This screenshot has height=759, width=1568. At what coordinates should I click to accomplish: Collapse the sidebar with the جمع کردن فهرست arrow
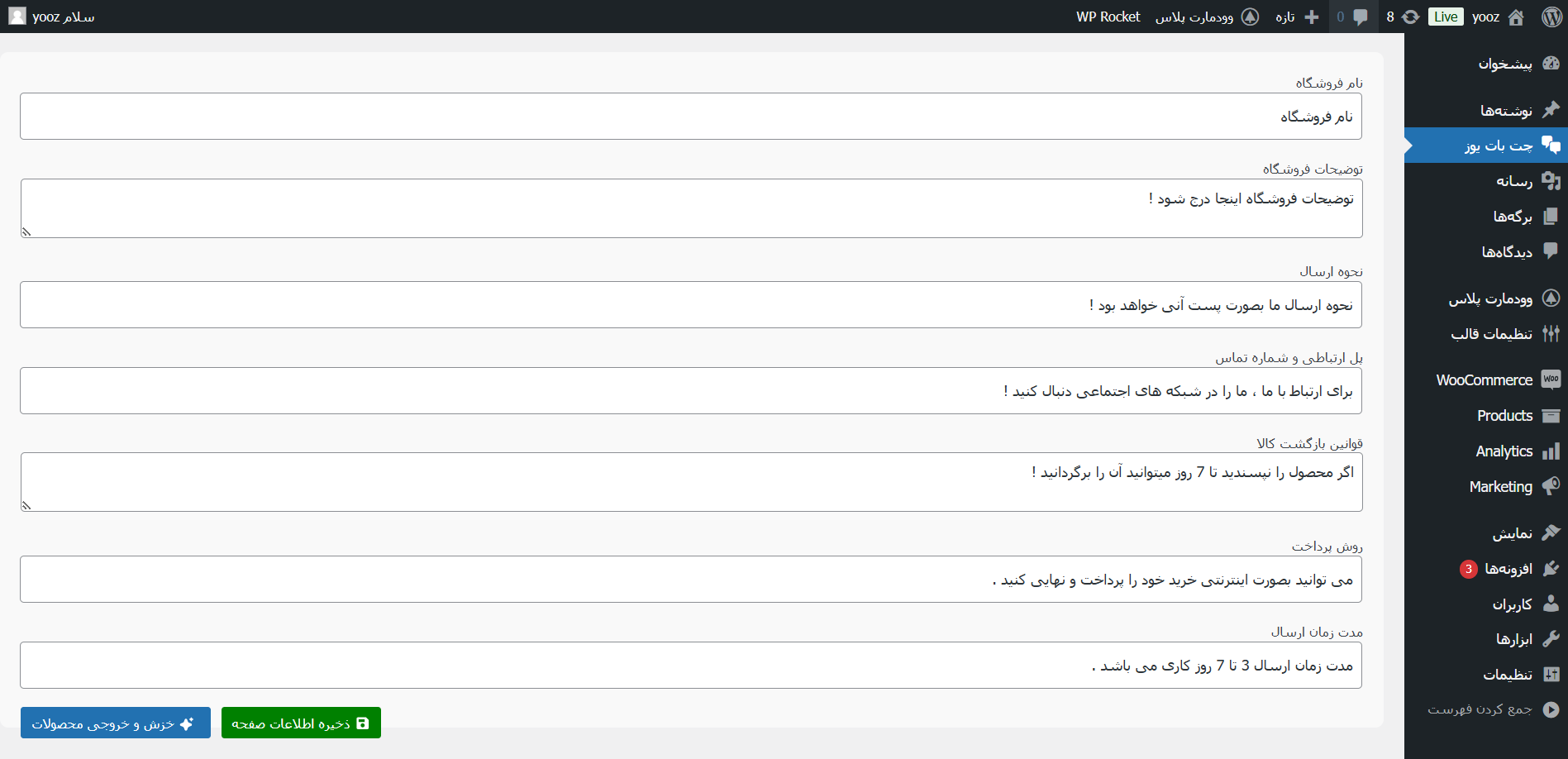point(1551,709)
